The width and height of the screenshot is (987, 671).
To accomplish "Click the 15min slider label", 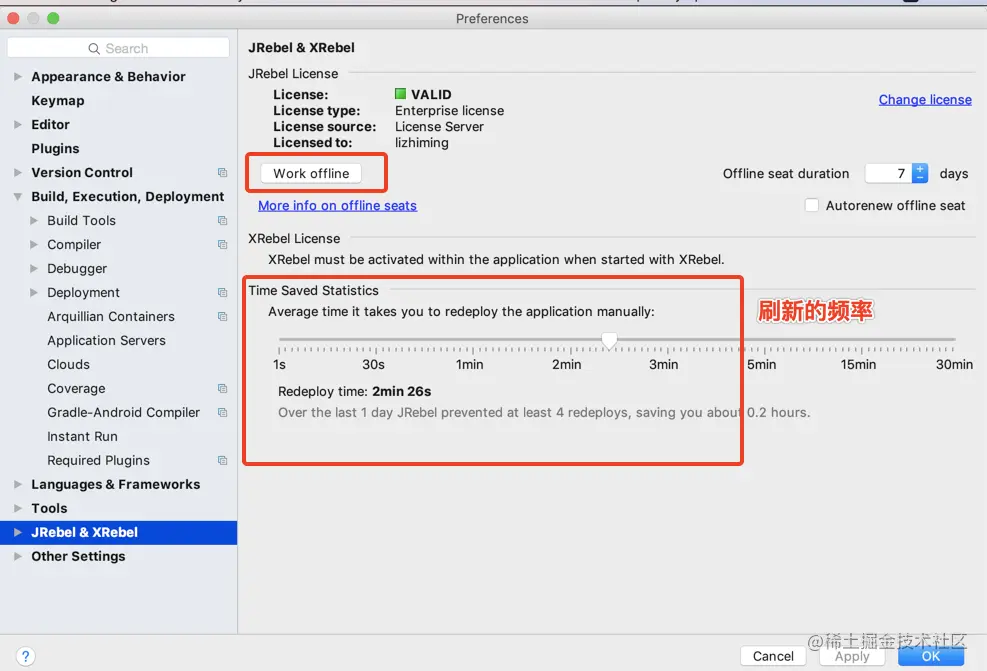I will [858, 364].
